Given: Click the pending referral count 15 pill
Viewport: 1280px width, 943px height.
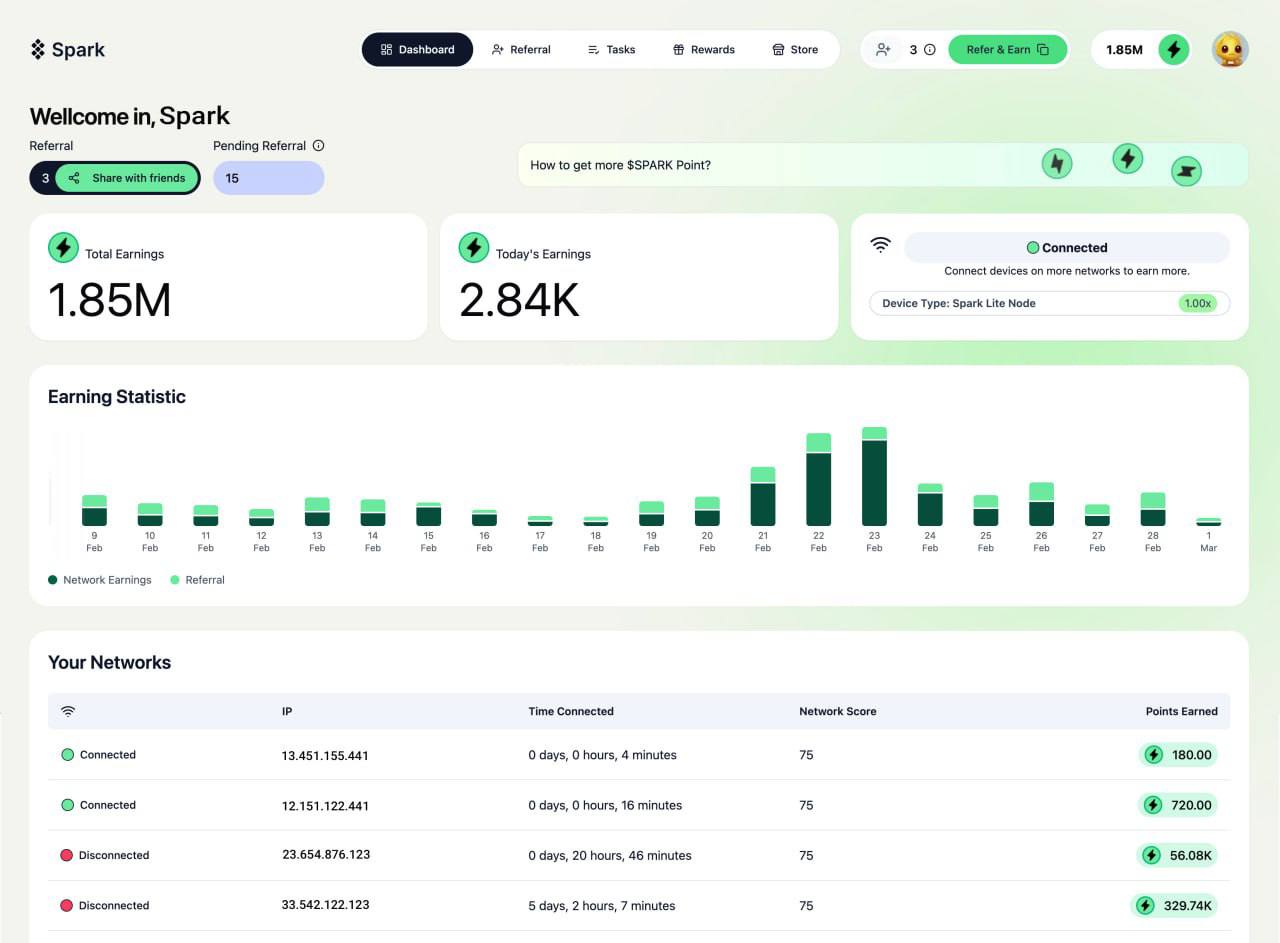Looking at the screenshot, I should [x=268, y=178].
